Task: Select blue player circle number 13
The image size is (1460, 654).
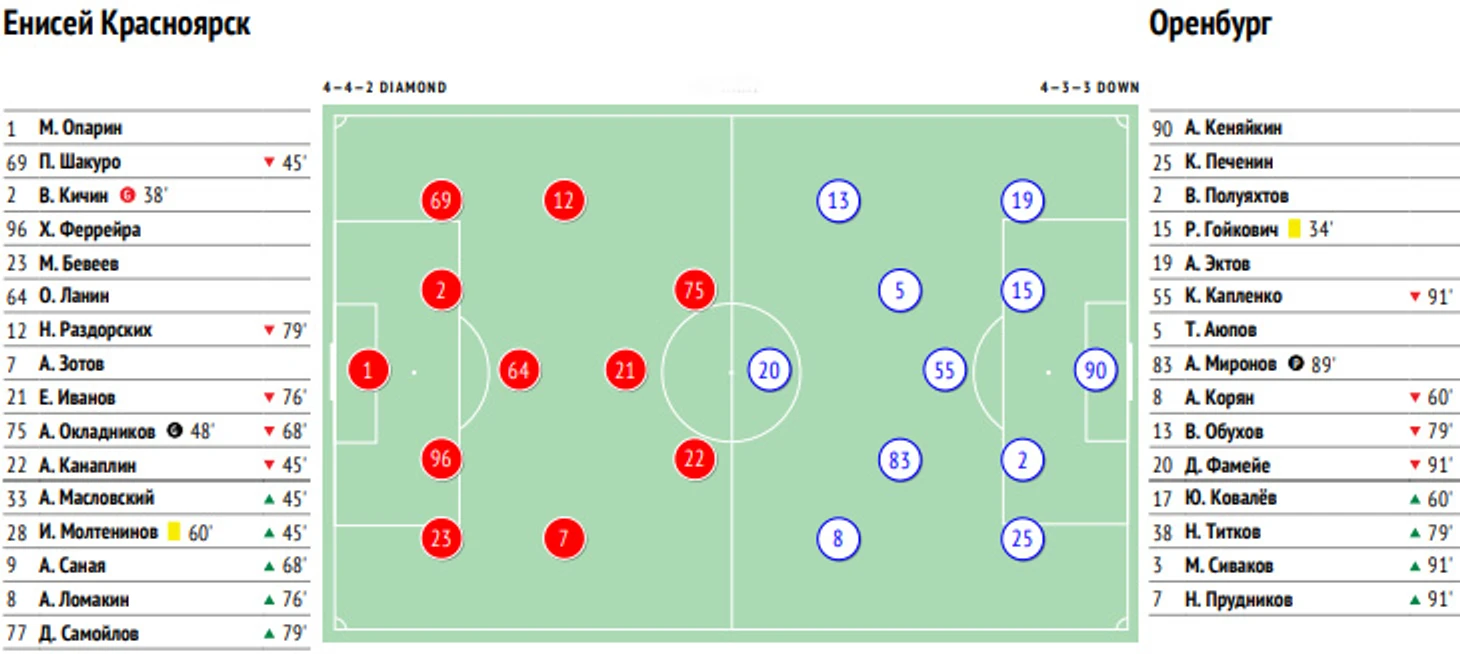Action: [x=838, y=201]
